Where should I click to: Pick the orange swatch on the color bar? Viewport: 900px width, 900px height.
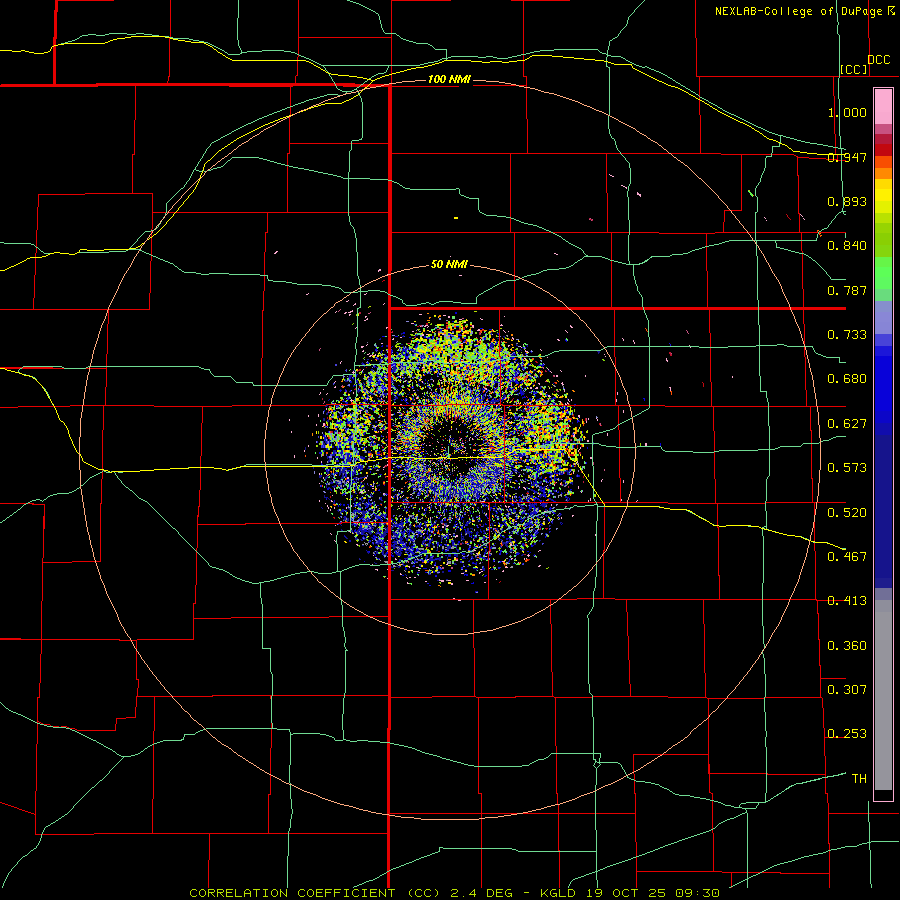pos(883,173)
